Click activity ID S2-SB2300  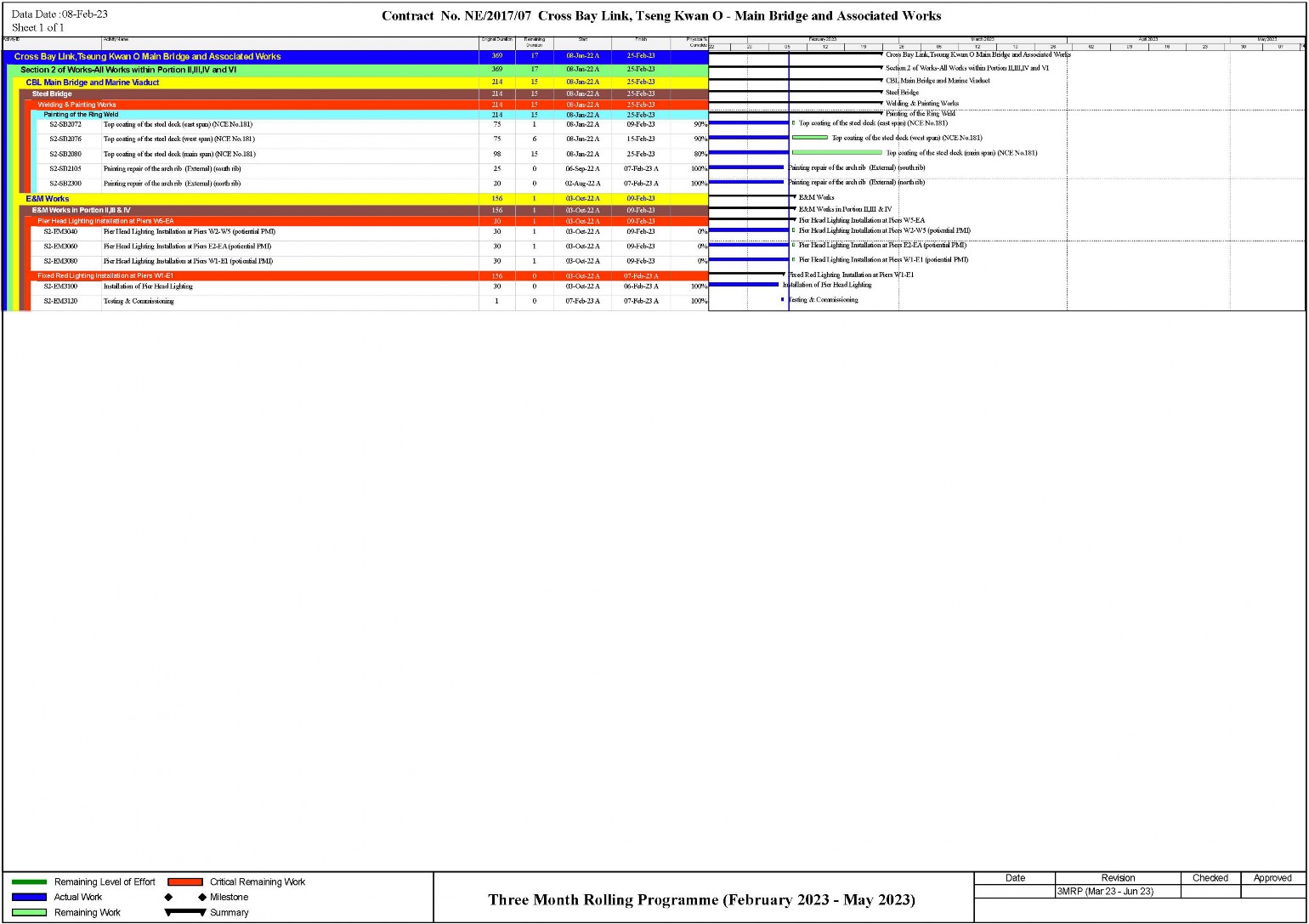(x=65, y=184)
